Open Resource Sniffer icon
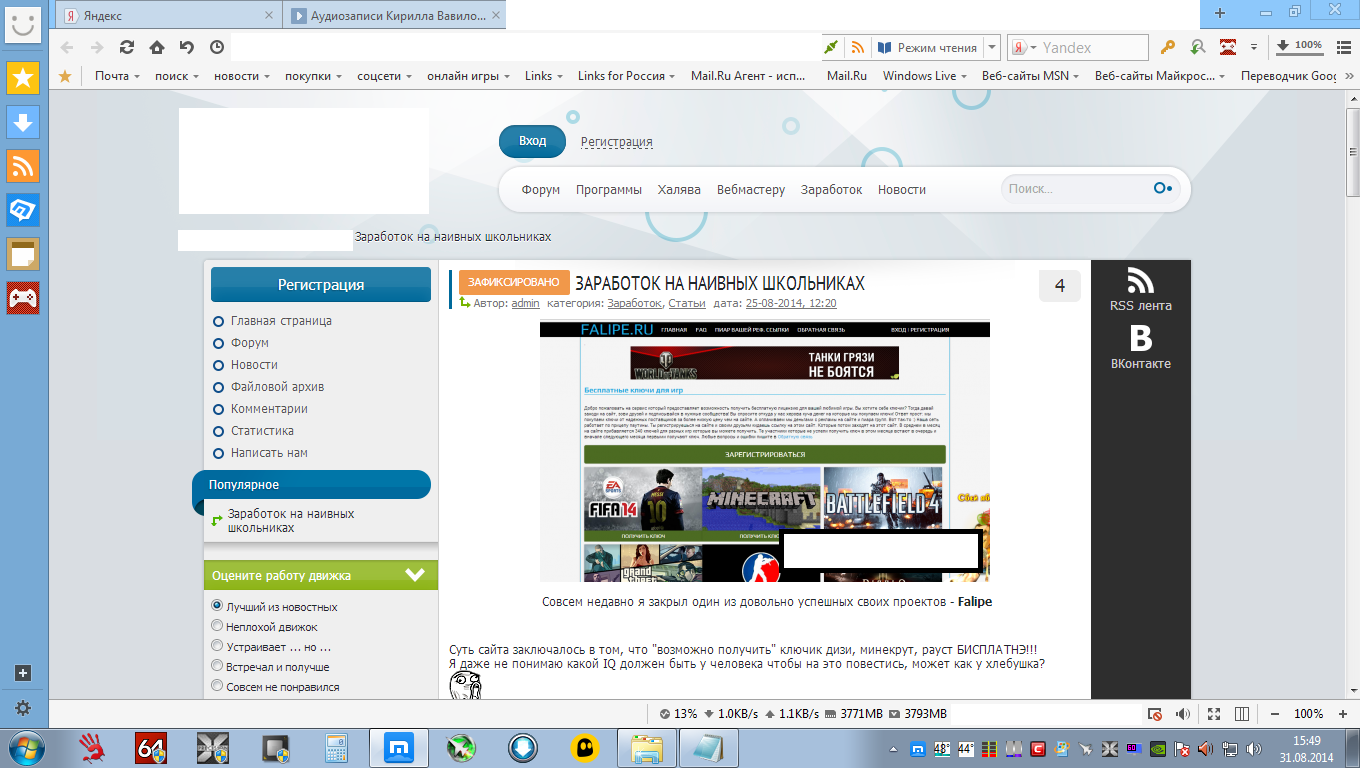This screenshot has height=768, width=1360. [x=1197, y=47]
